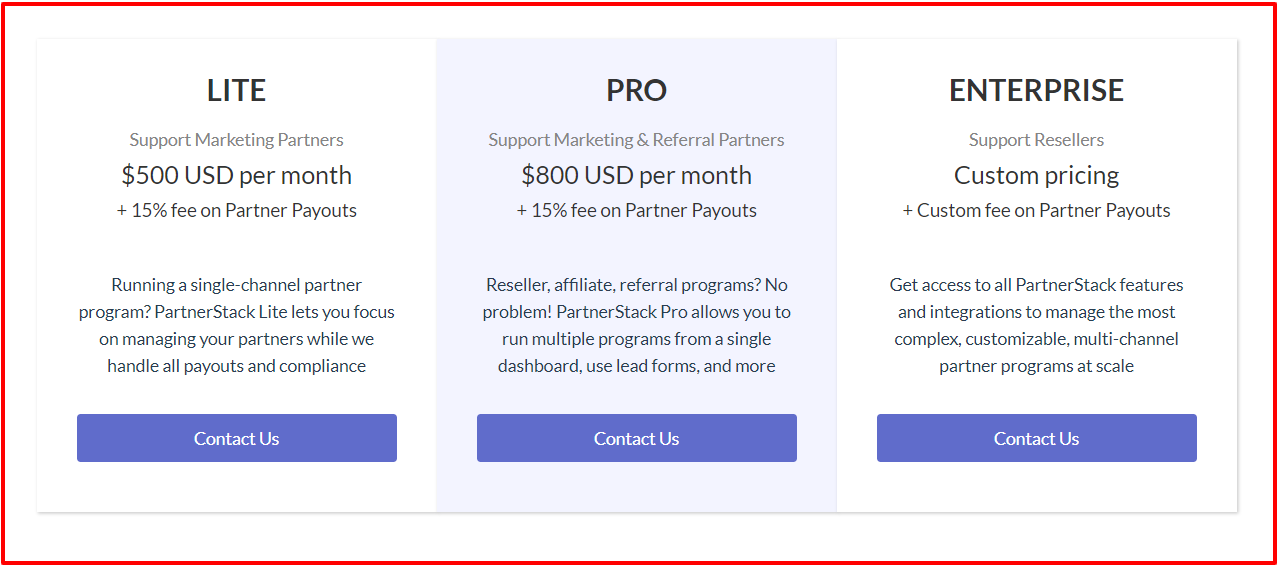Click "+ Custom fee on Partner Payouts"

pyautogui.click(x=1037, y=210)
